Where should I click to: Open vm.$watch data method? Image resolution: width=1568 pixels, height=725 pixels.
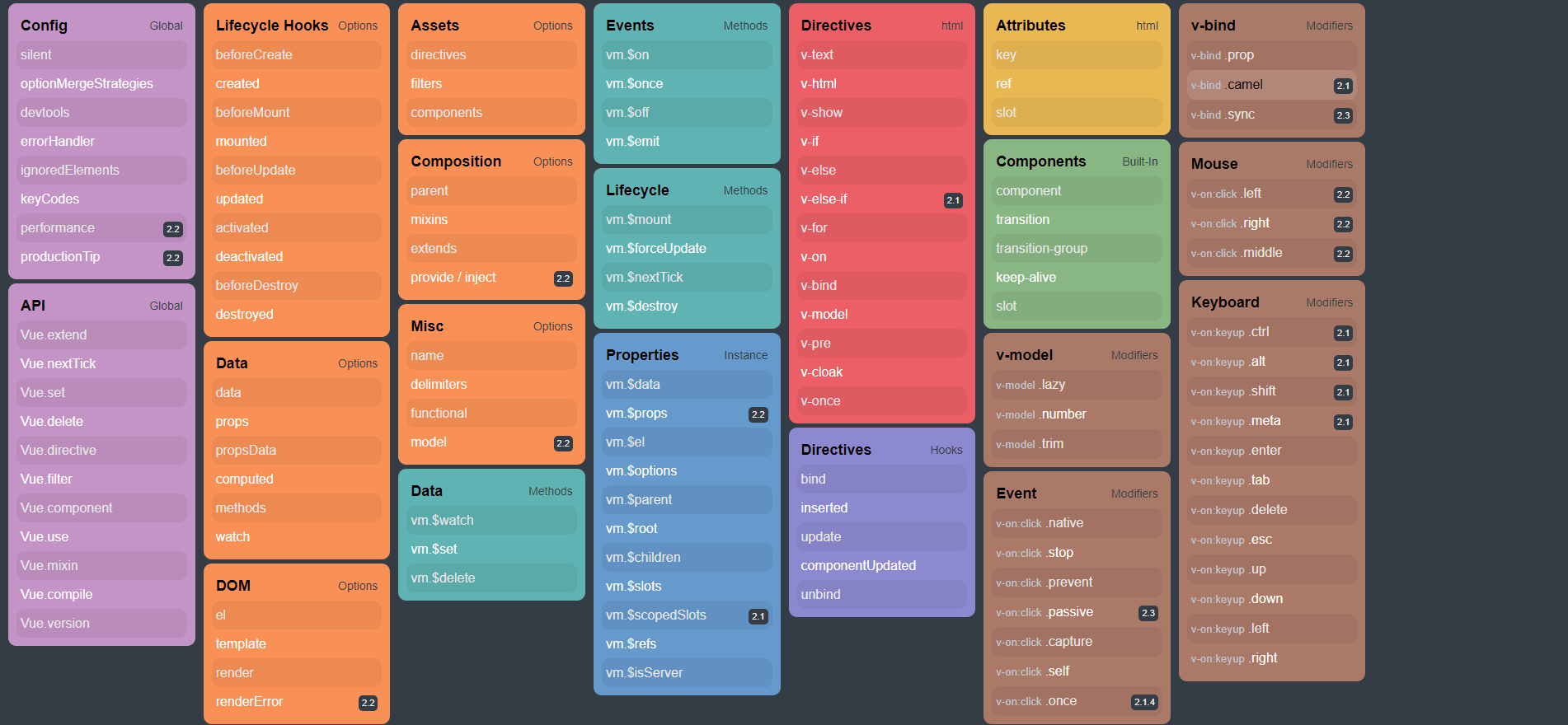click(491, 521)
